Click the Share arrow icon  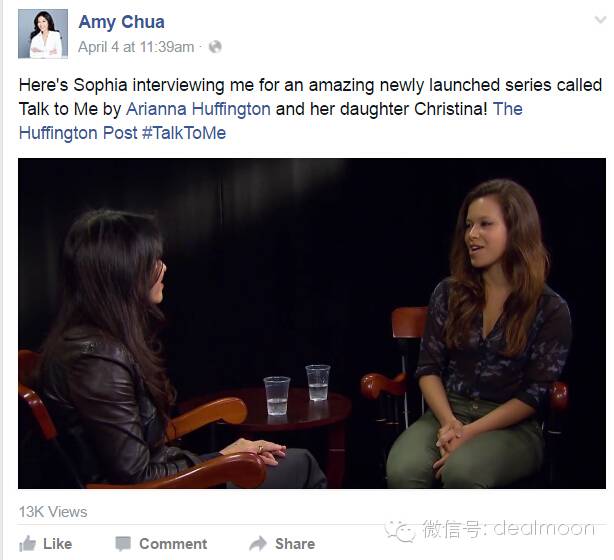[x=258, y=544]
